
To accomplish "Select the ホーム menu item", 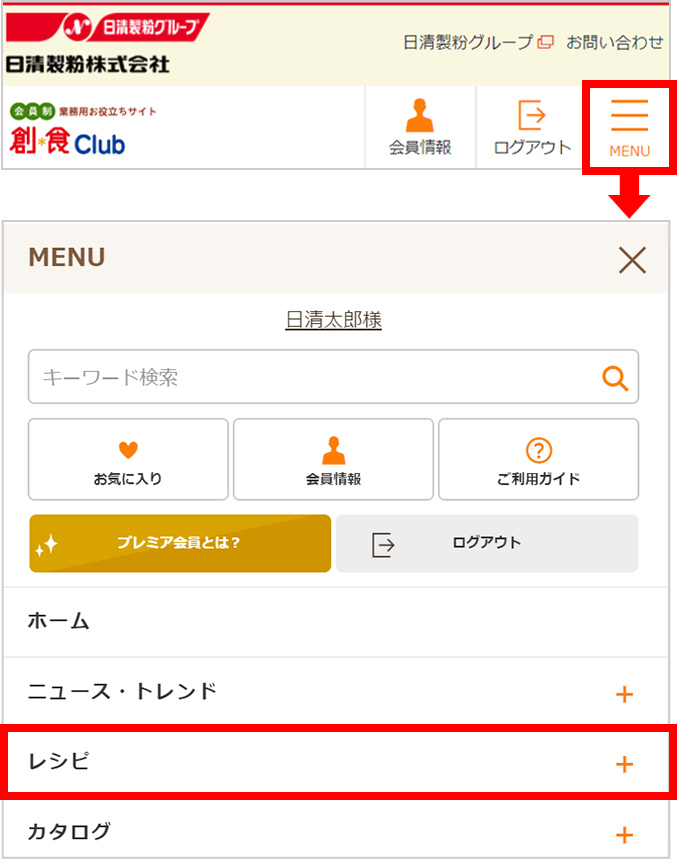I will pyautogui.click(x=336, y=622).
